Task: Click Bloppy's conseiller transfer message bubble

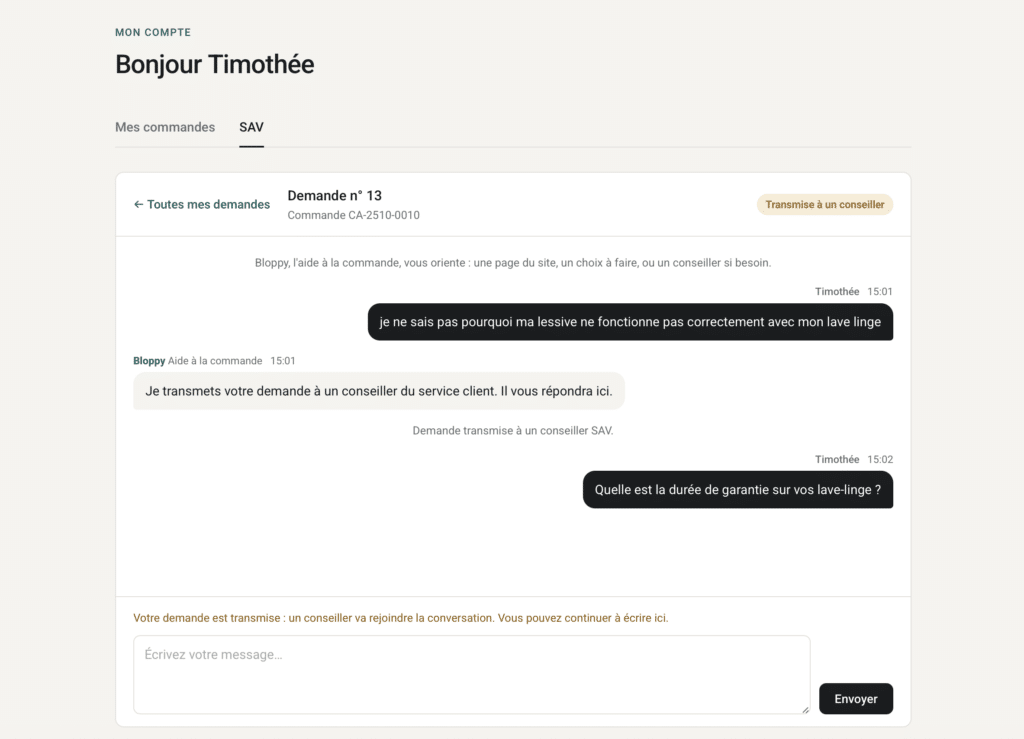Action: 379,391
